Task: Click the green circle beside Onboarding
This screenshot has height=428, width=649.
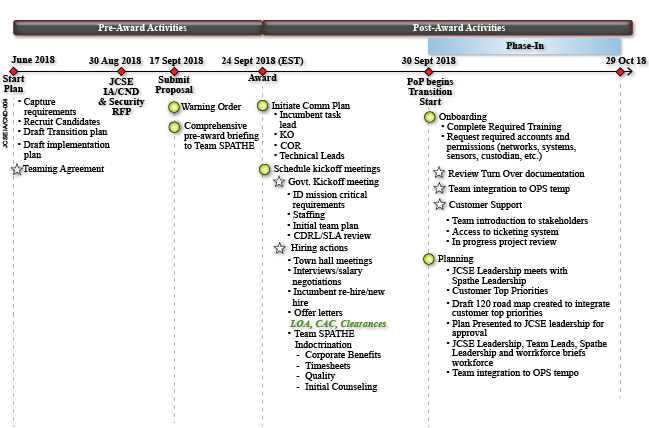Action: (429, 117)
